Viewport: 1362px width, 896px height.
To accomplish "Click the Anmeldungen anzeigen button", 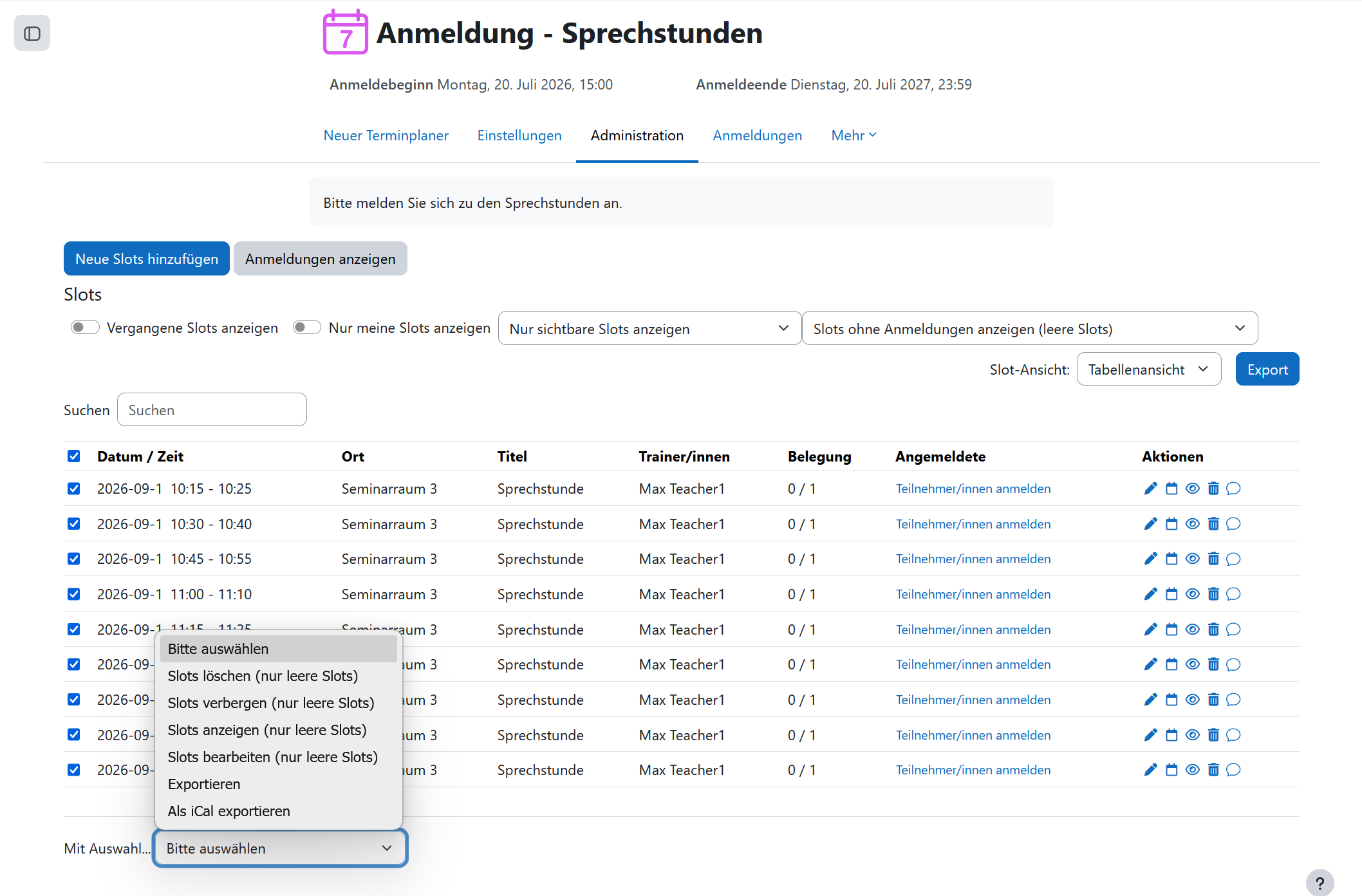I will (x=320, y=259).
